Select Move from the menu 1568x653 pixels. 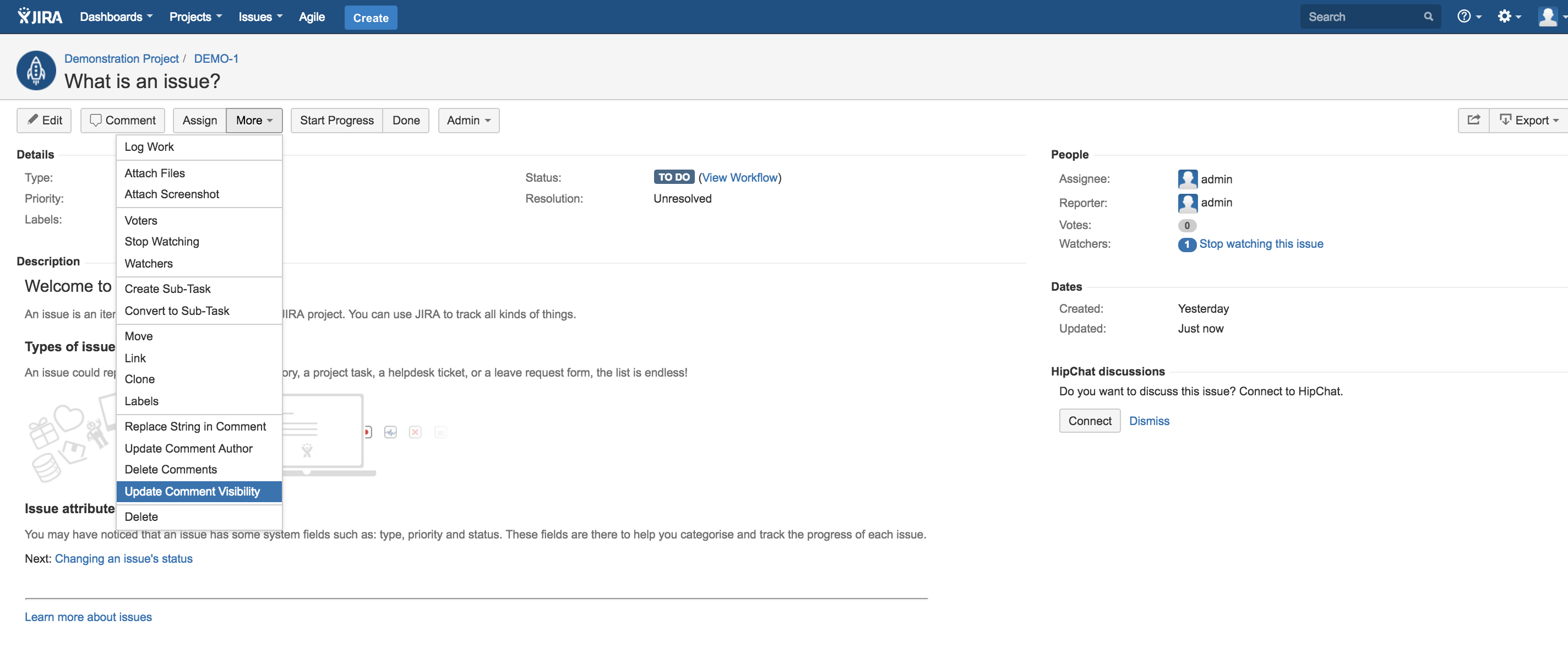tap(199, 336)
